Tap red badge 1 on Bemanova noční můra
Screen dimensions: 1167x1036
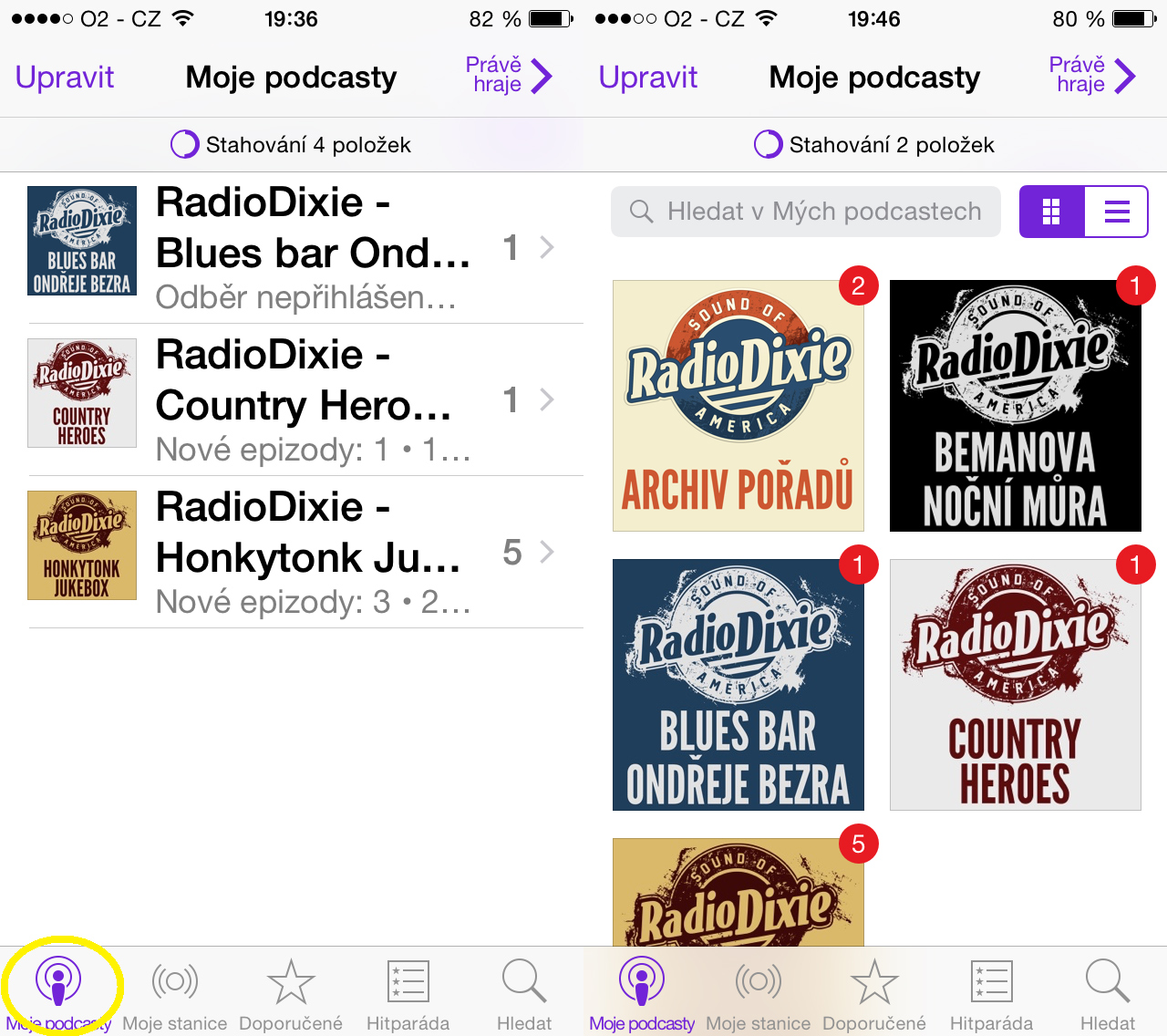point(1135,286)
